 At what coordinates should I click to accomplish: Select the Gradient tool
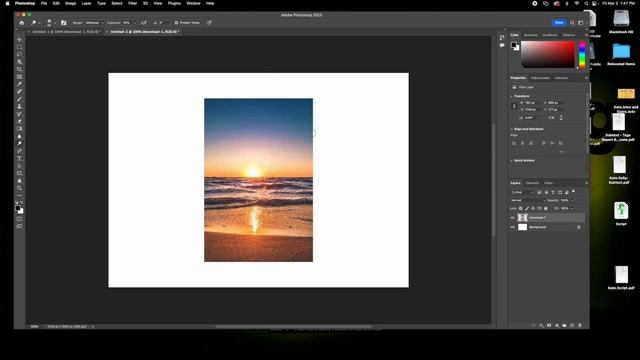click(x=20, y=129)
